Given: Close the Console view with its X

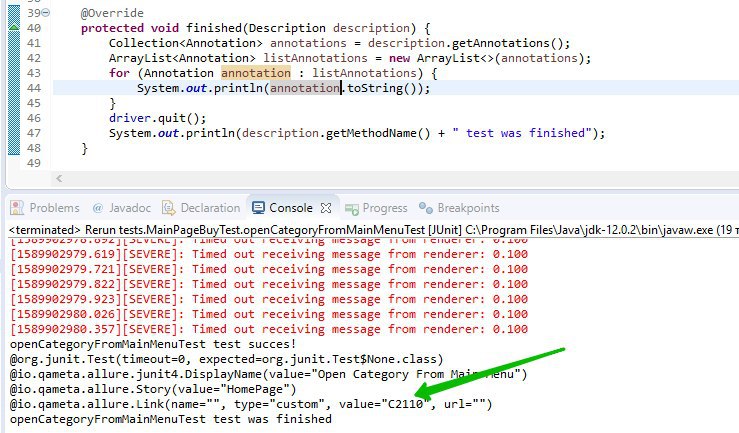Looking at the screenshot, I should tap(326, 208).
